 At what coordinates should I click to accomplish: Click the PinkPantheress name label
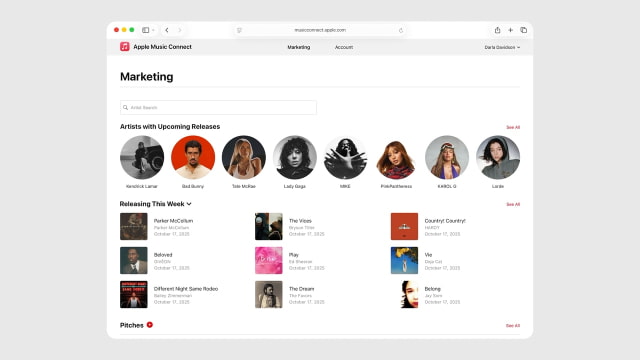click(x=396, y=186)
